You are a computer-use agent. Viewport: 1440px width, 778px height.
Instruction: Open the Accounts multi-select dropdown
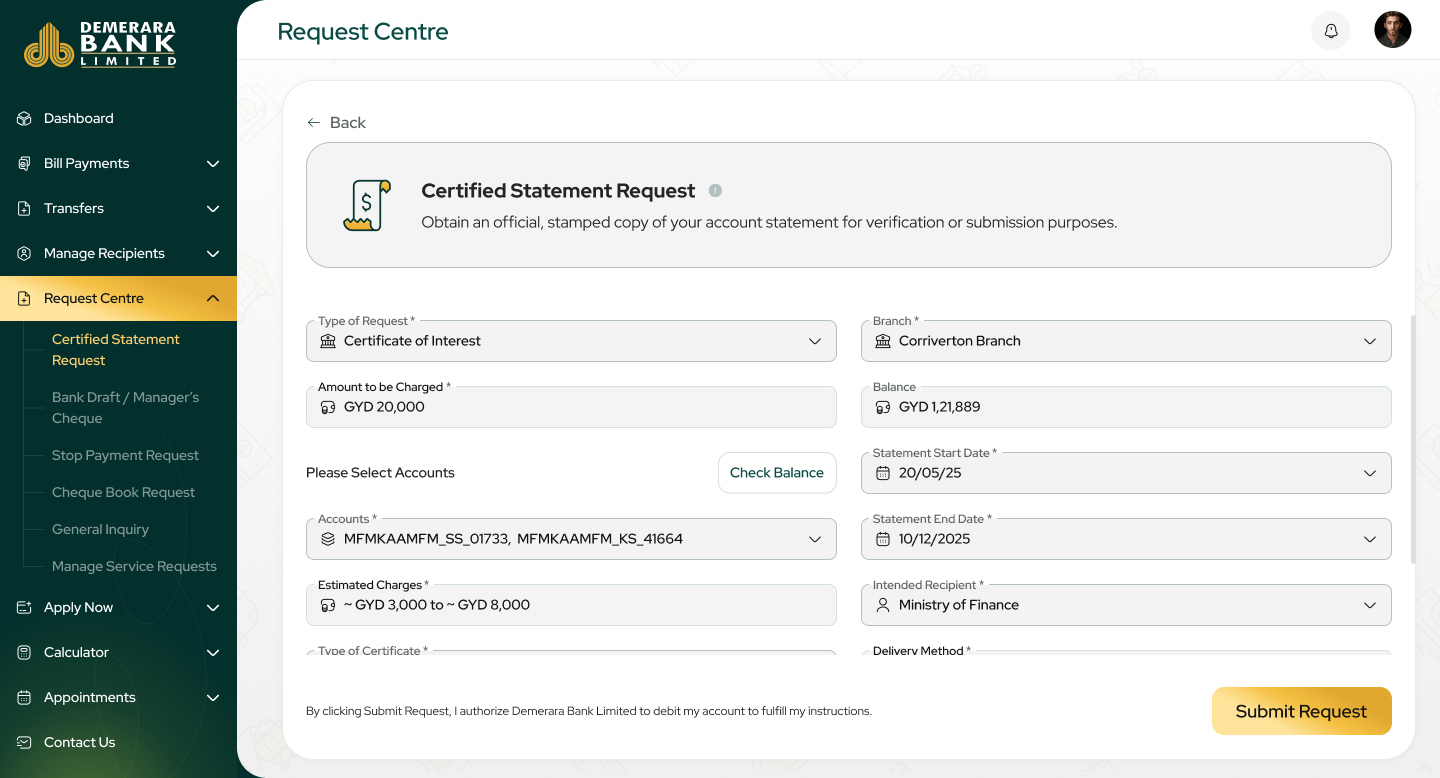point(571,539)
